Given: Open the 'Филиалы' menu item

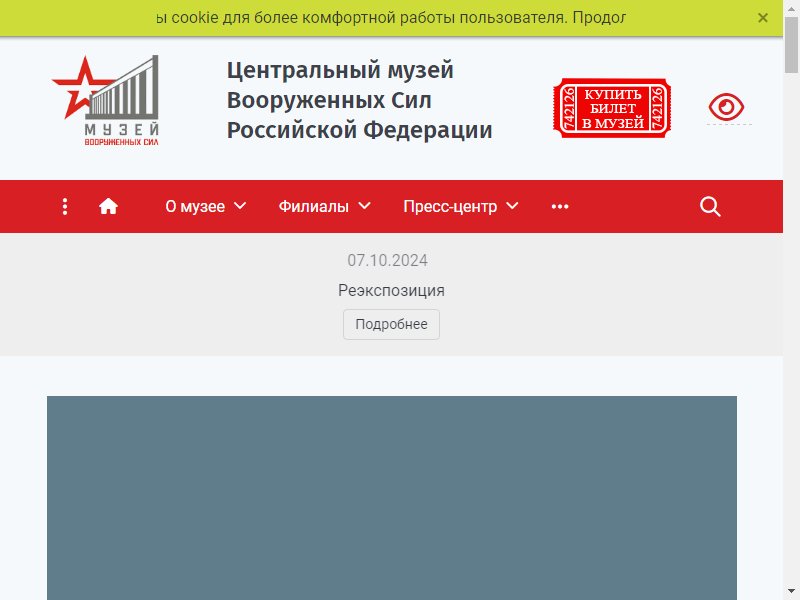Looking at the screenshot, I should pyautogui.click(x=313, y=207).
